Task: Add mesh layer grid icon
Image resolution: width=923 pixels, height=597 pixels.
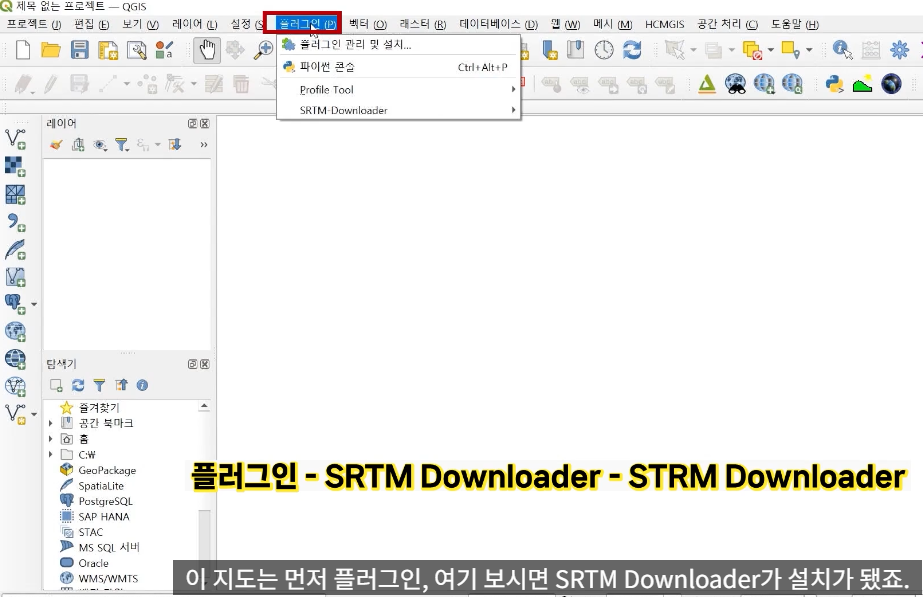Action: pyautogui.click(x=15, y=194)
